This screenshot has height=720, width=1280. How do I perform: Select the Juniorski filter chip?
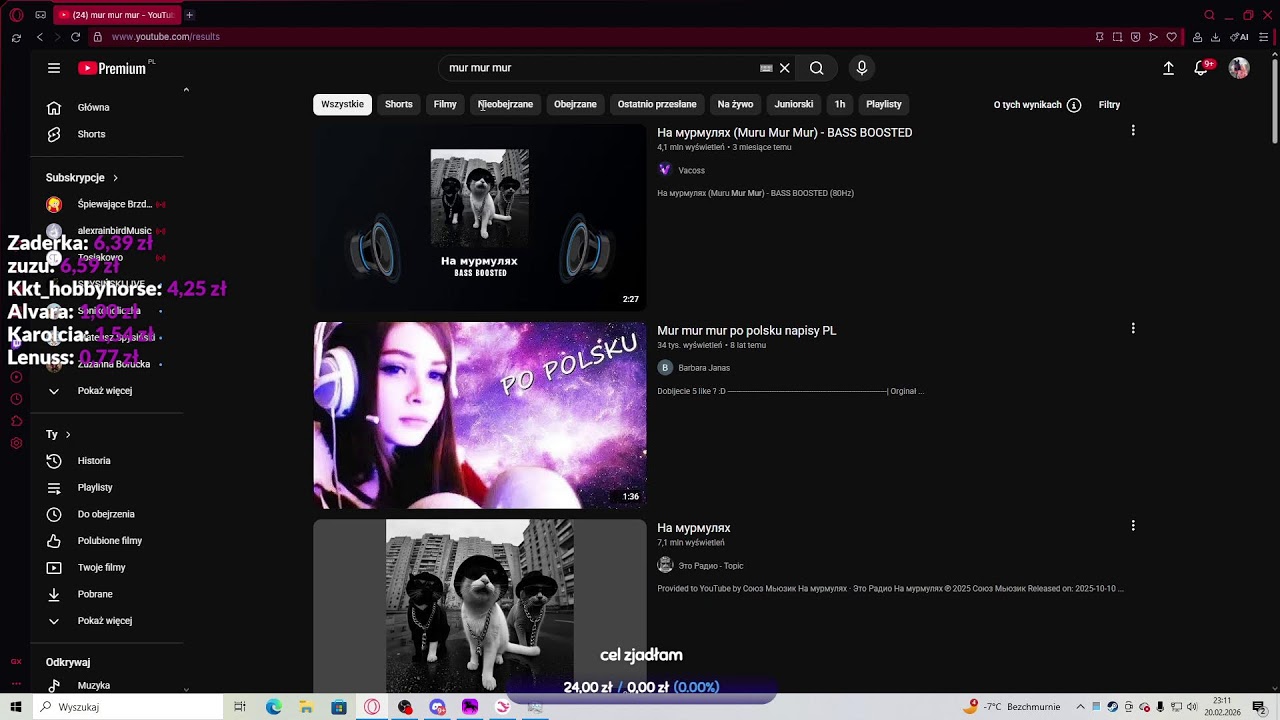click(x=794, y=104)
